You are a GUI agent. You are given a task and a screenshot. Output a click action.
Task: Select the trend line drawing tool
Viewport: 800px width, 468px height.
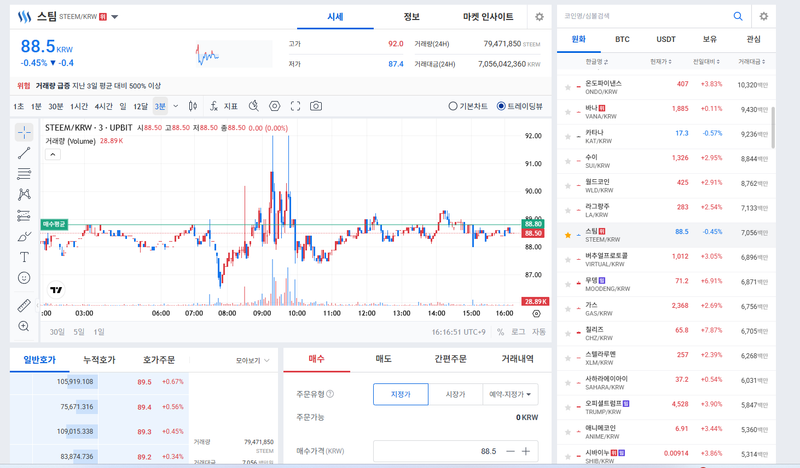(x=24, y=153)
